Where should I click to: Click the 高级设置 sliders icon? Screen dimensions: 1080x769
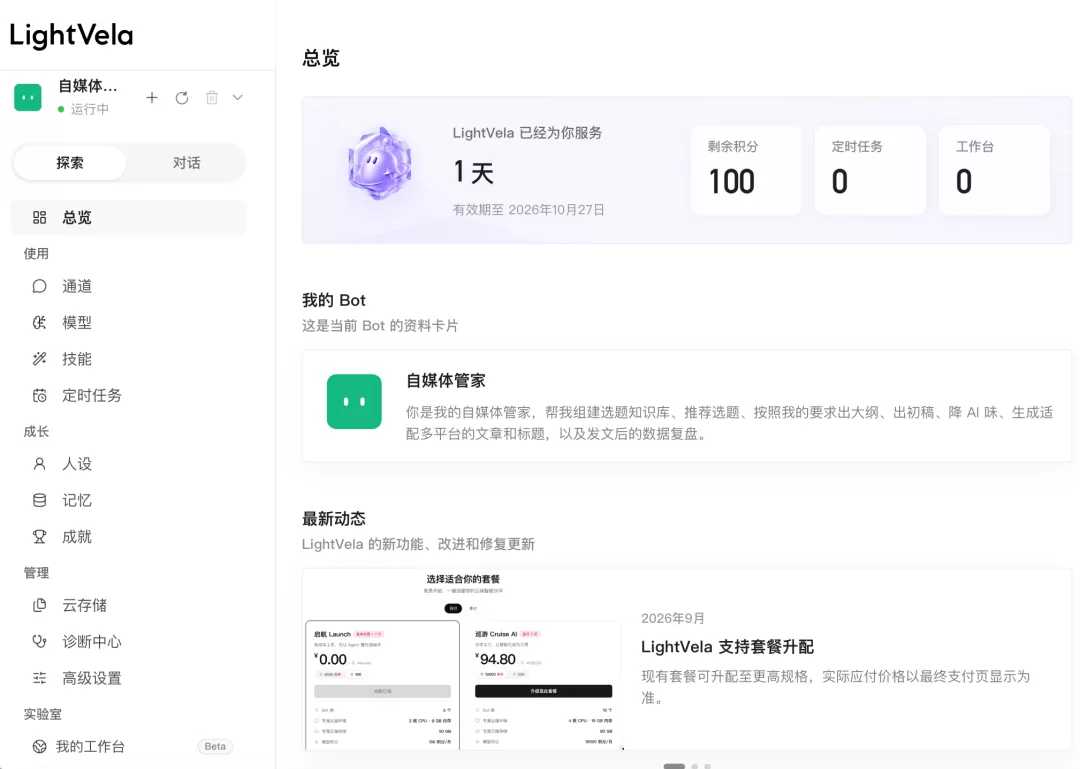tap(39, 678)
